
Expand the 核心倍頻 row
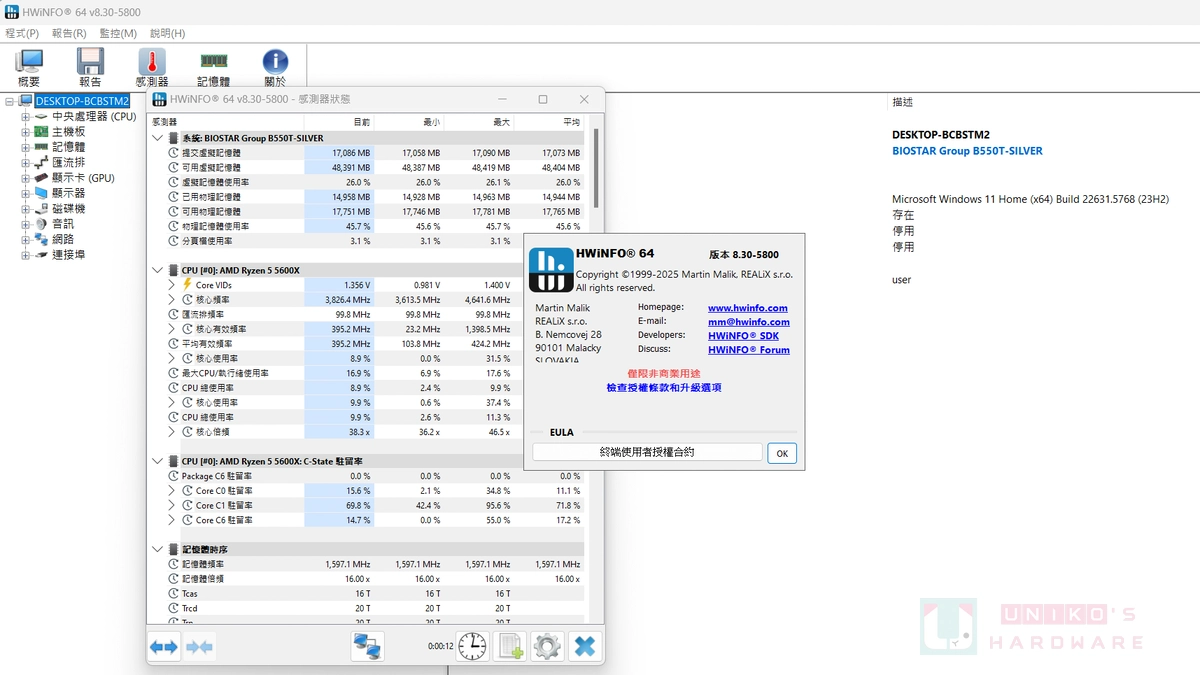tap(173, 432)
